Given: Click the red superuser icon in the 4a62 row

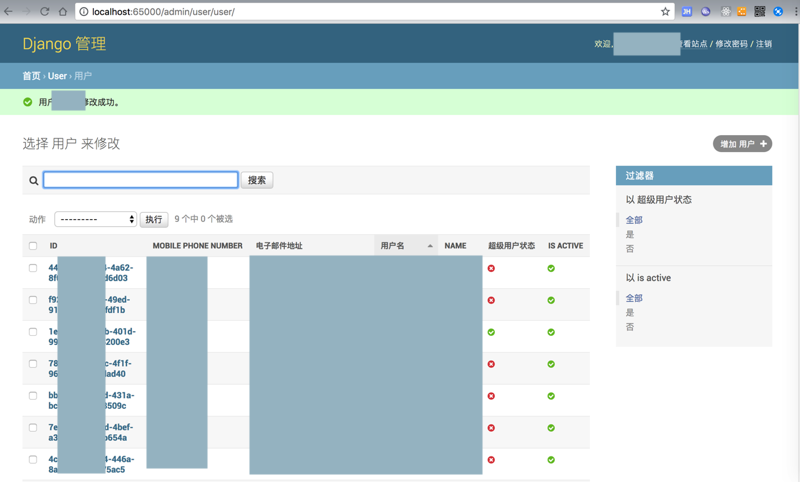Looking at the screenshot, I should pos(491,268).
